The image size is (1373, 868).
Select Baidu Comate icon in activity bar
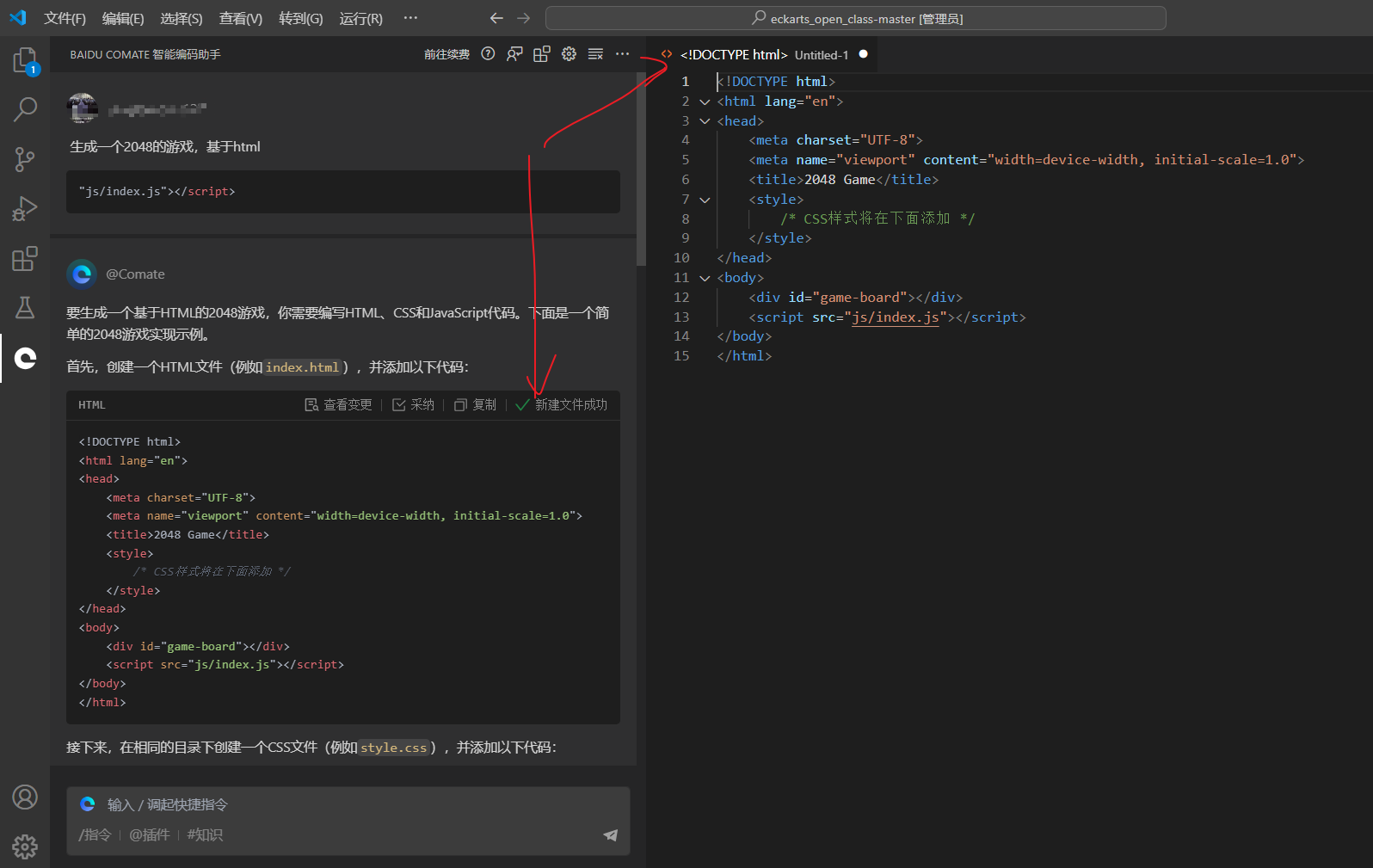(25, 358)
